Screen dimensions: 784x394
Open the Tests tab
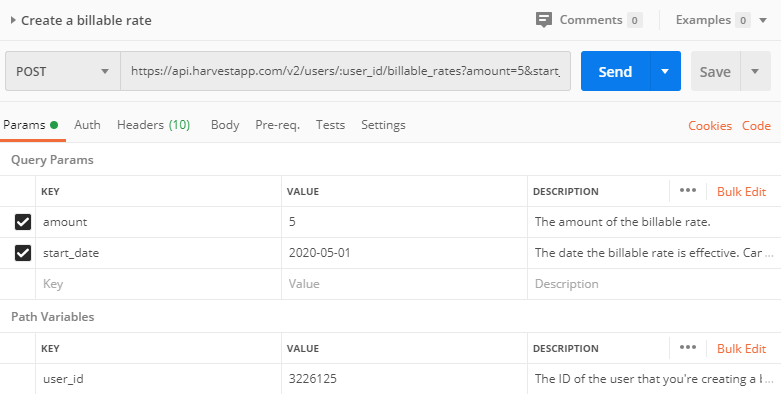click(x=330, y=125)
